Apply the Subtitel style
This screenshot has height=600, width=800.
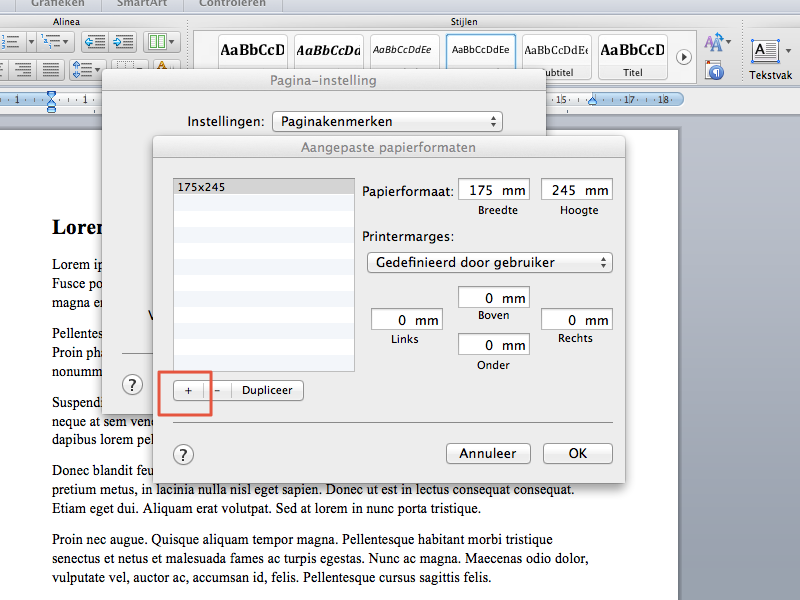pos(556,57)
